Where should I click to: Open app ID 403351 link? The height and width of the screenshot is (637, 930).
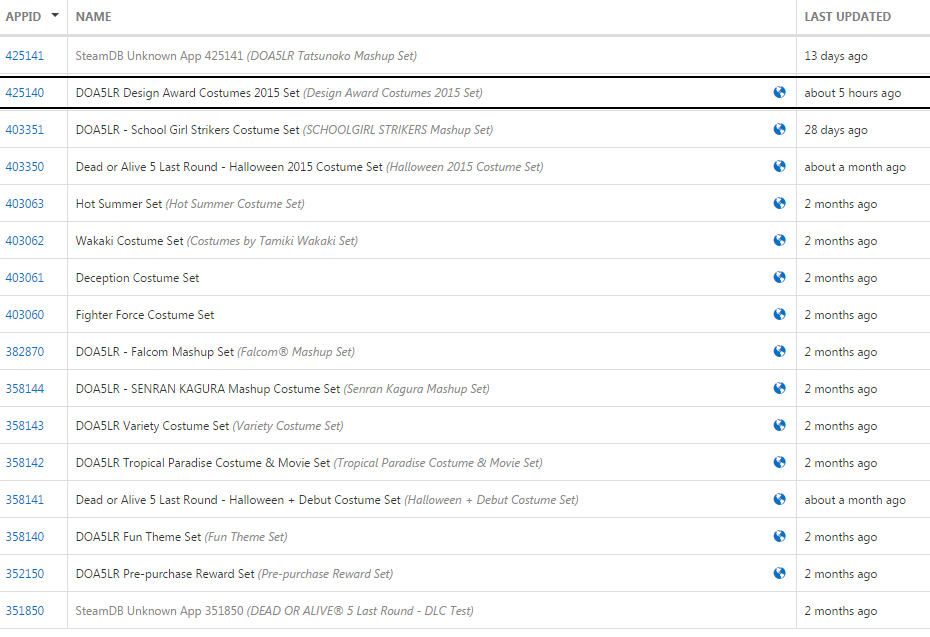click(25, 130)
